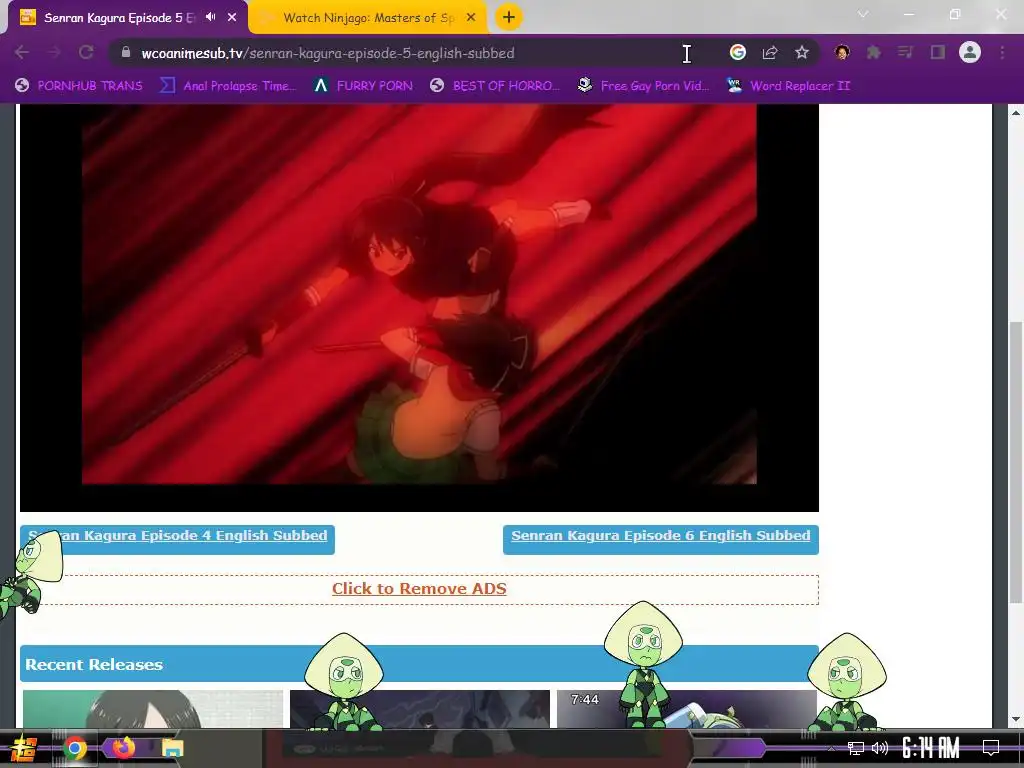This screenshot has height=768, width=1024.
Task: Click the Recent Releases heading
Action: [x=94, y=664]
